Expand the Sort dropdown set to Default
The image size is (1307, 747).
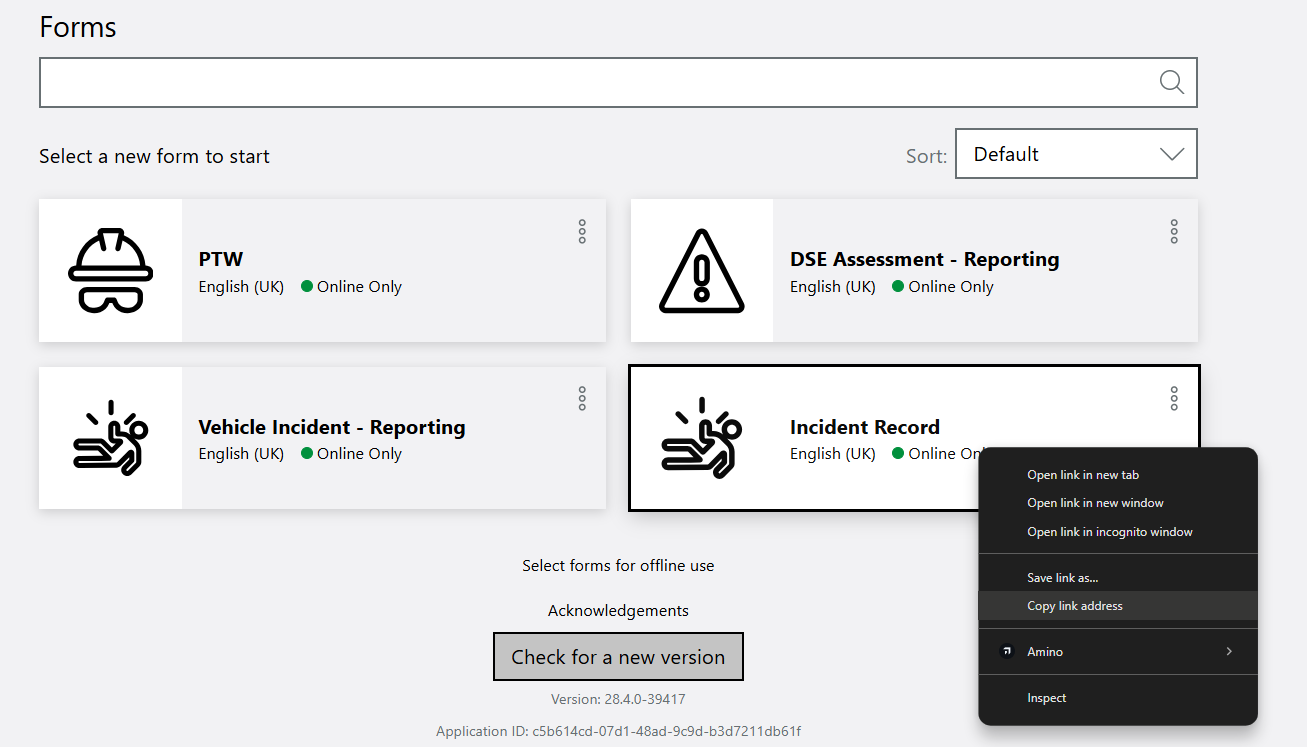(x=1076, y=154)
